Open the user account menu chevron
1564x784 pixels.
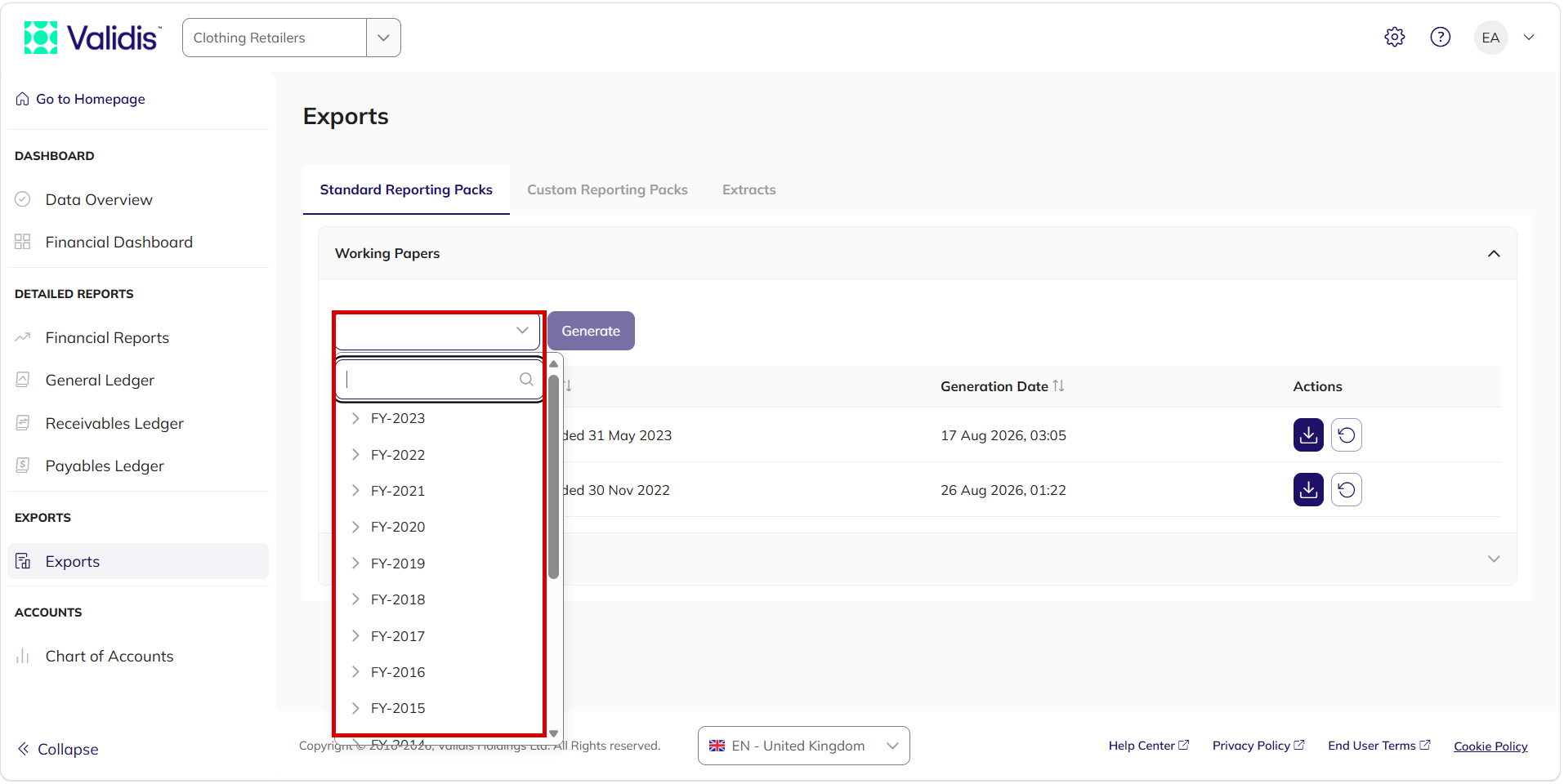1529,38
